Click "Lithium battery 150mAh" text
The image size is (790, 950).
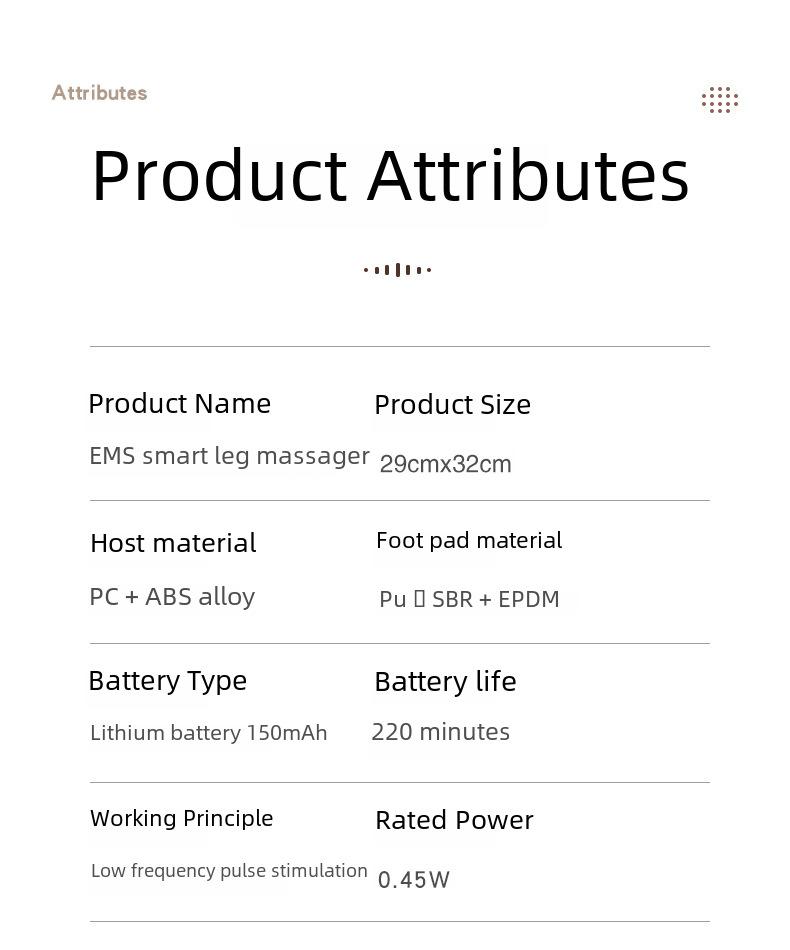208,733
